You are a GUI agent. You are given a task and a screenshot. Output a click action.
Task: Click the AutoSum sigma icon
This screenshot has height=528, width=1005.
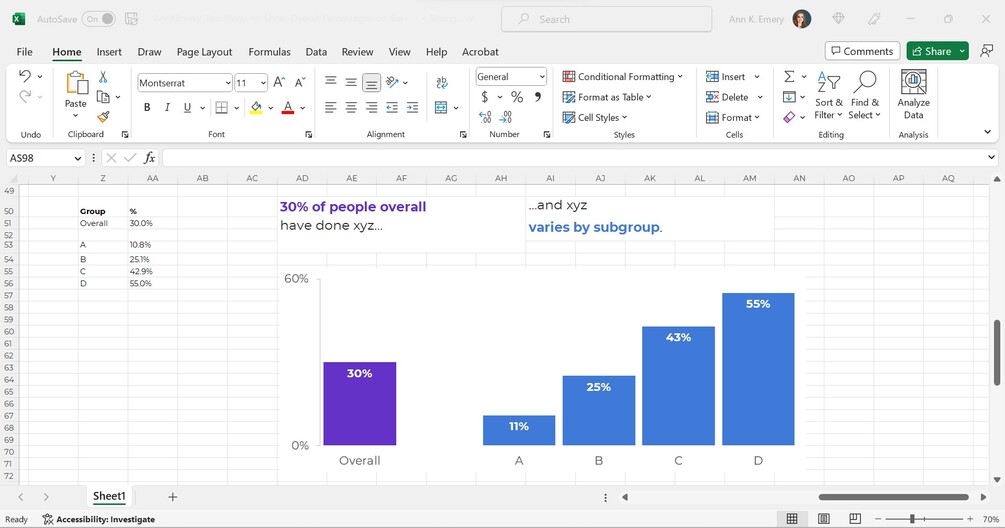(790, 77)
